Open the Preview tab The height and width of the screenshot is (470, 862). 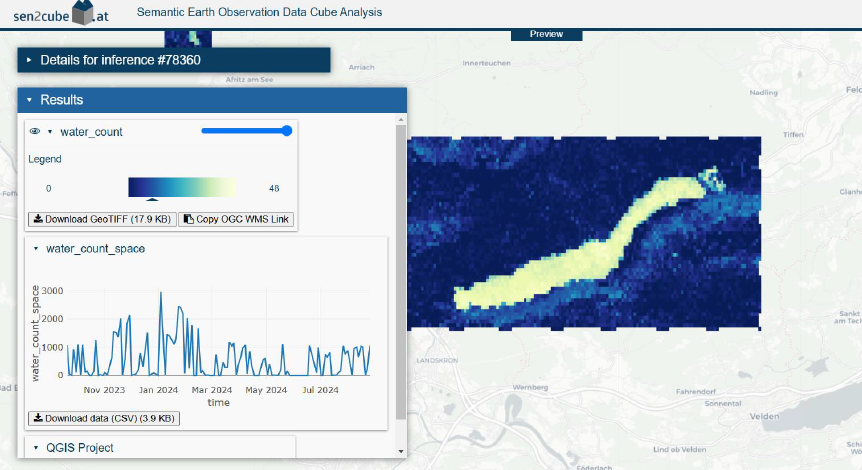[546, 34]
